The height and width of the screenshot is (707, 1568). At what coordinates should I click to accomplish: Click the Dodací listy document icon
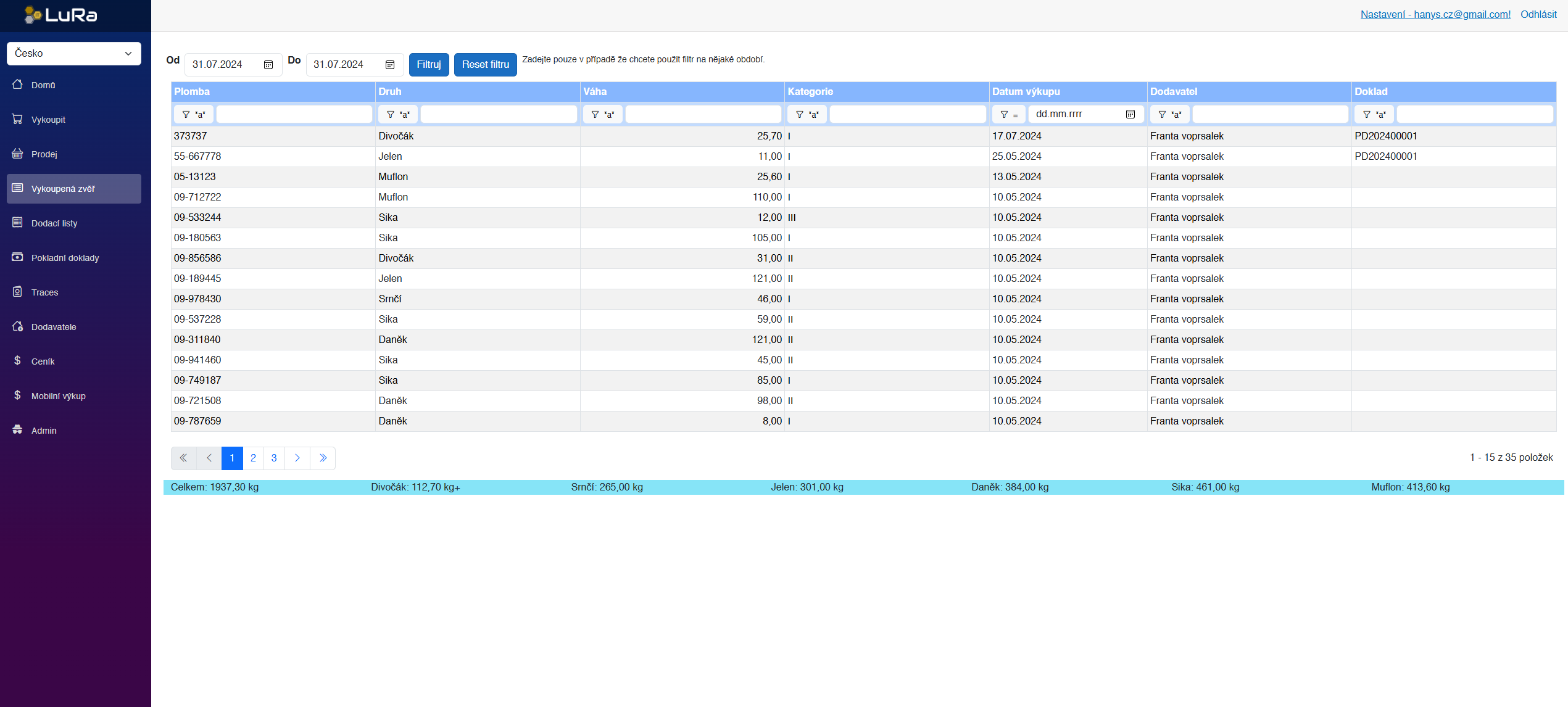pyautogui.click(x=17, y=223)
